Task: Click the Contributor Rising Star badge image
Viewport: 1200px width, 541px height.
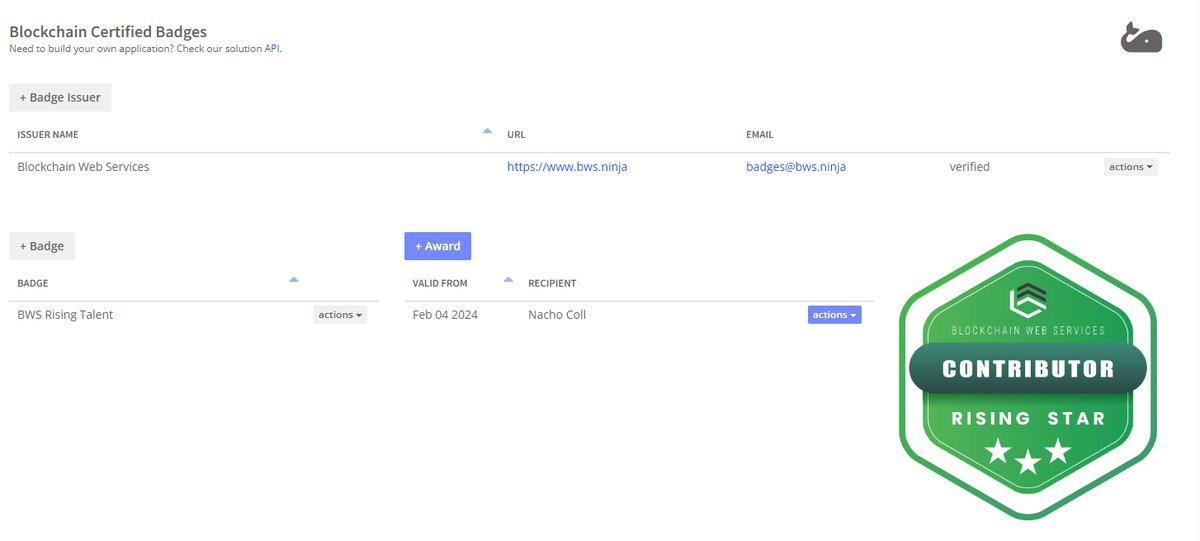Action: pos(1027,378)
